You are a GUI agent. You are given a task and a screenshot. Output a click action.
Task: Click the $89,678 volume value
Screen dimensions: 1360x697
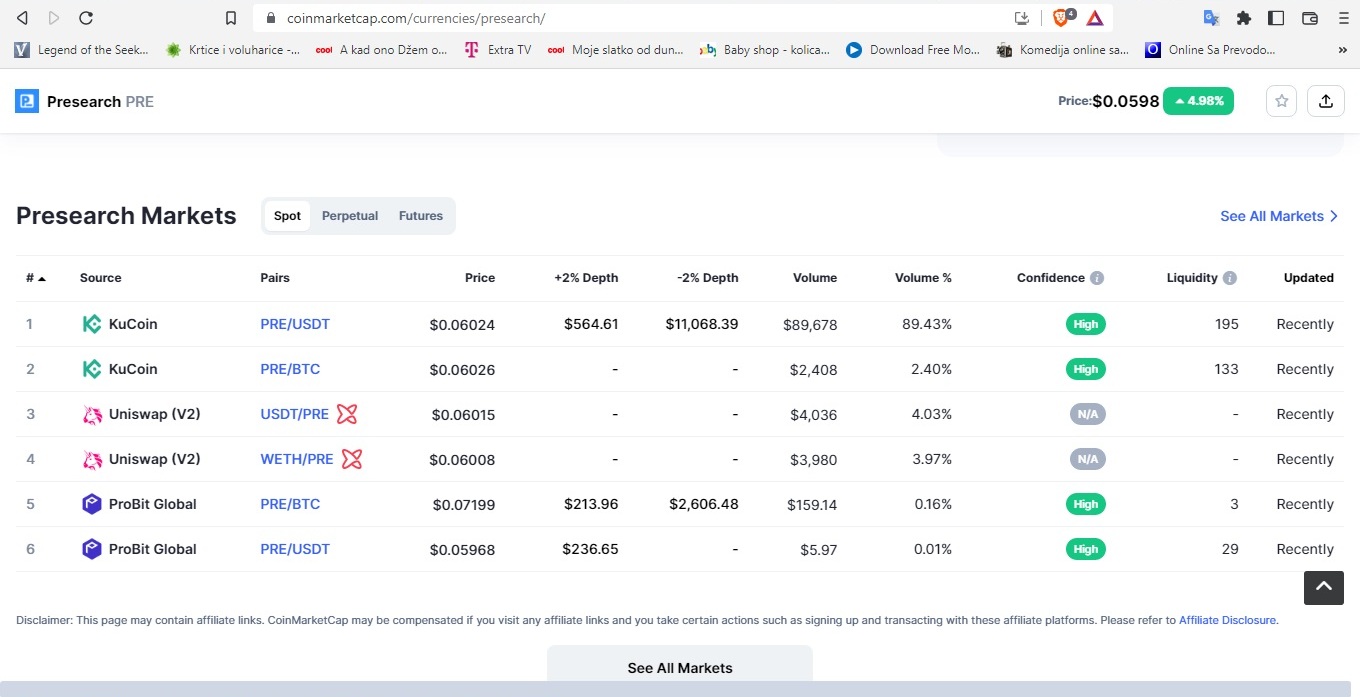(810, 325)
